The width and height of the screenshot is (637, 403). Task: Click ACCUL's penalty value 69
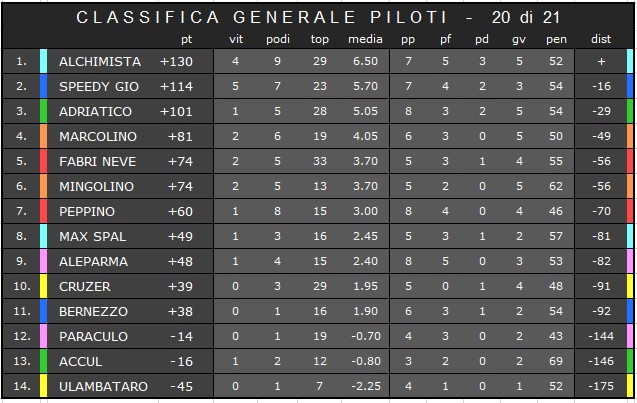point(556,361)
